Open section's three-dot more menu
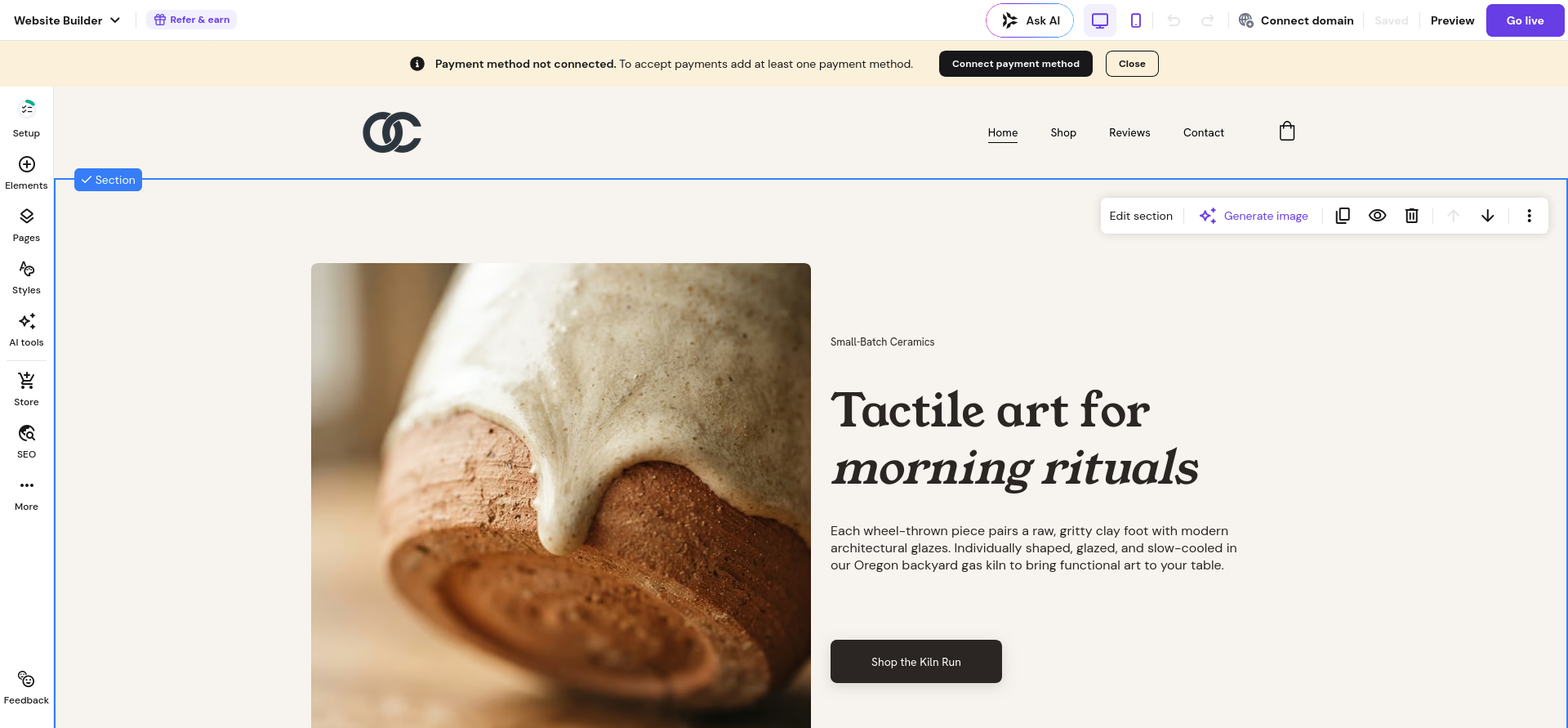The width and height of the screenshot is (1568, 728). coord(1530,216)
